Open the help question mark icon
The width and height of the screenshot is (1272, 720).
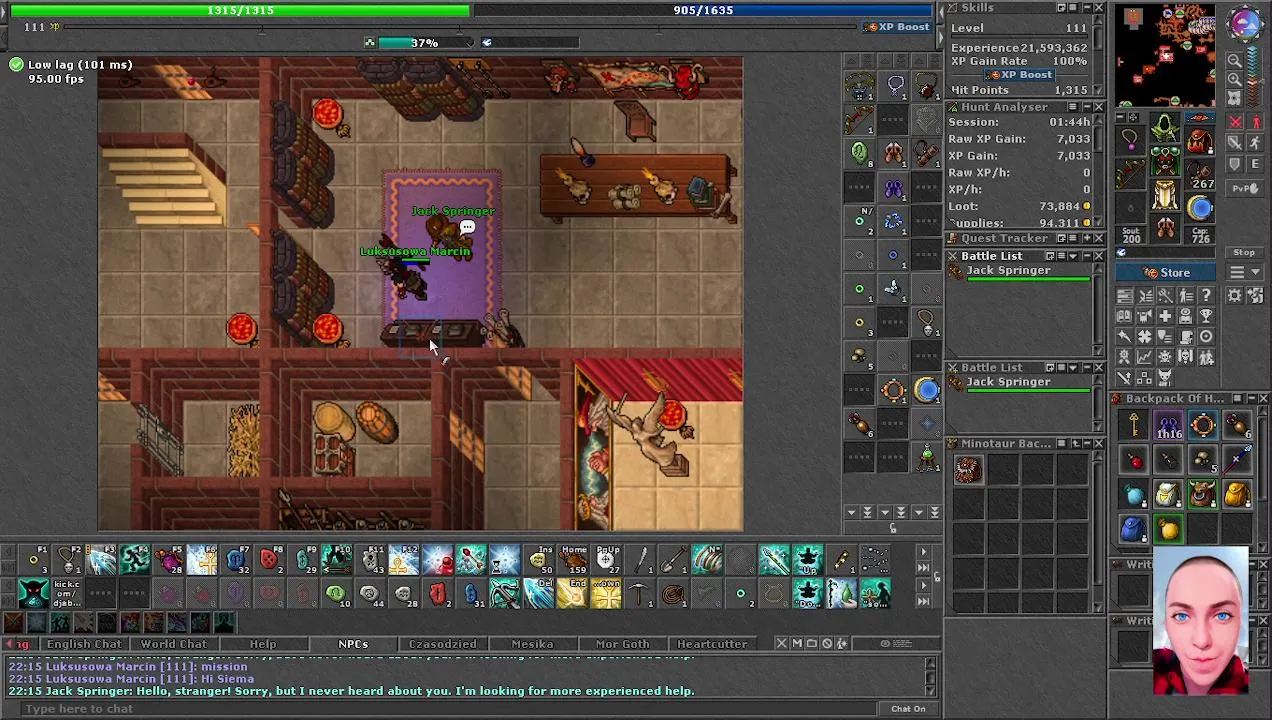pos(1207,295)
